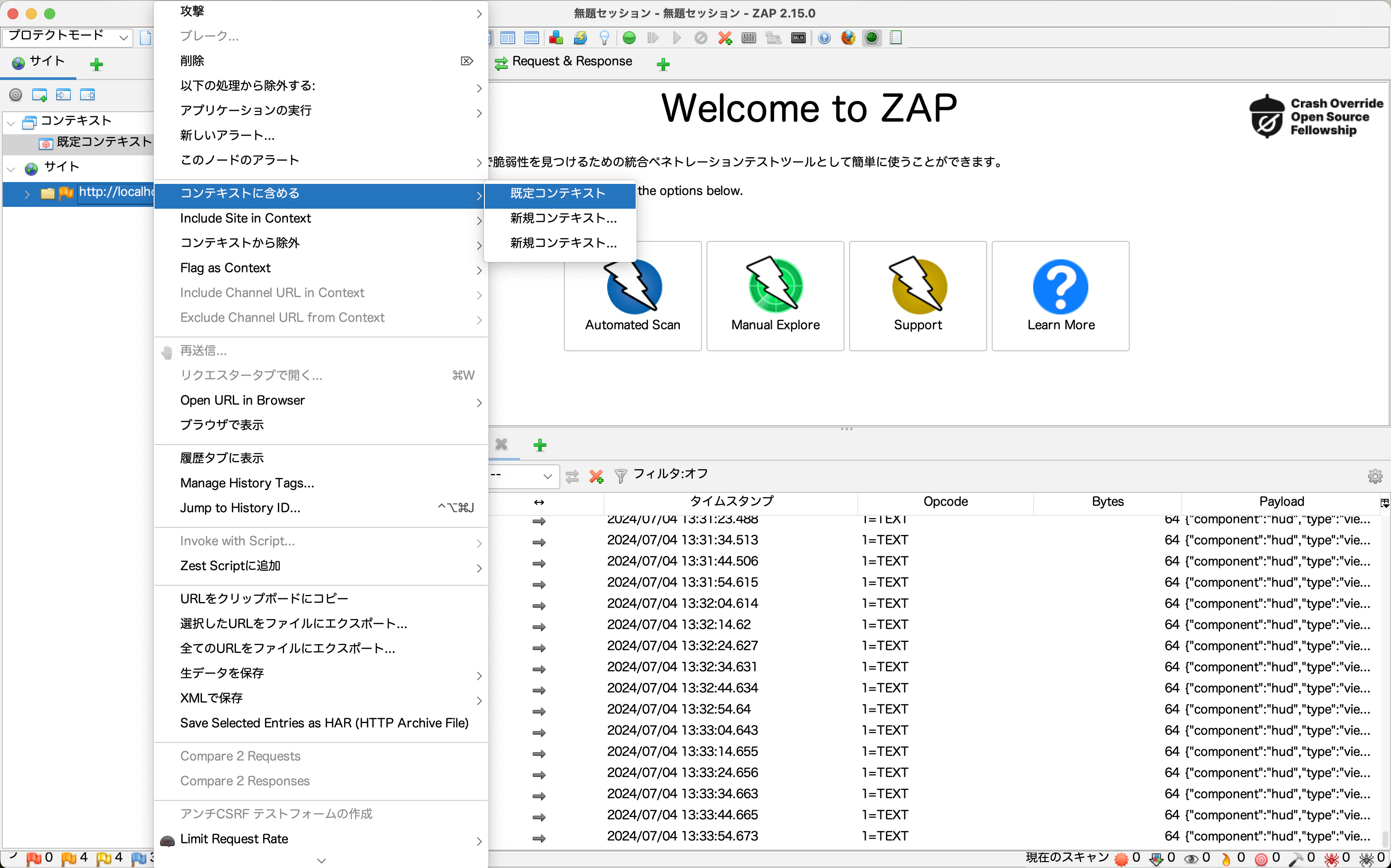1391x868 pixels.
Task: Click the add custom breakpoint red X icon
Action: tap(724, 38)
